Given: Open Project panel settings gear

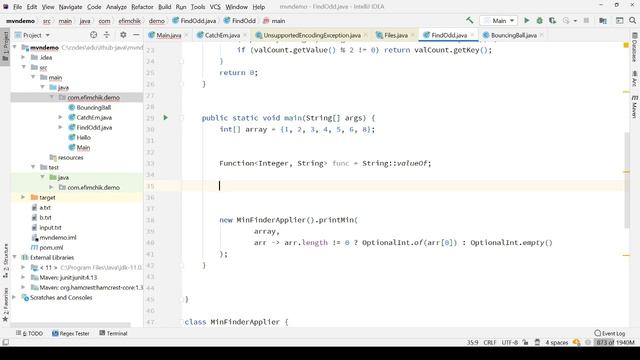Looking at the screenshot, I should pyautogui.click(x=123, y=35).
